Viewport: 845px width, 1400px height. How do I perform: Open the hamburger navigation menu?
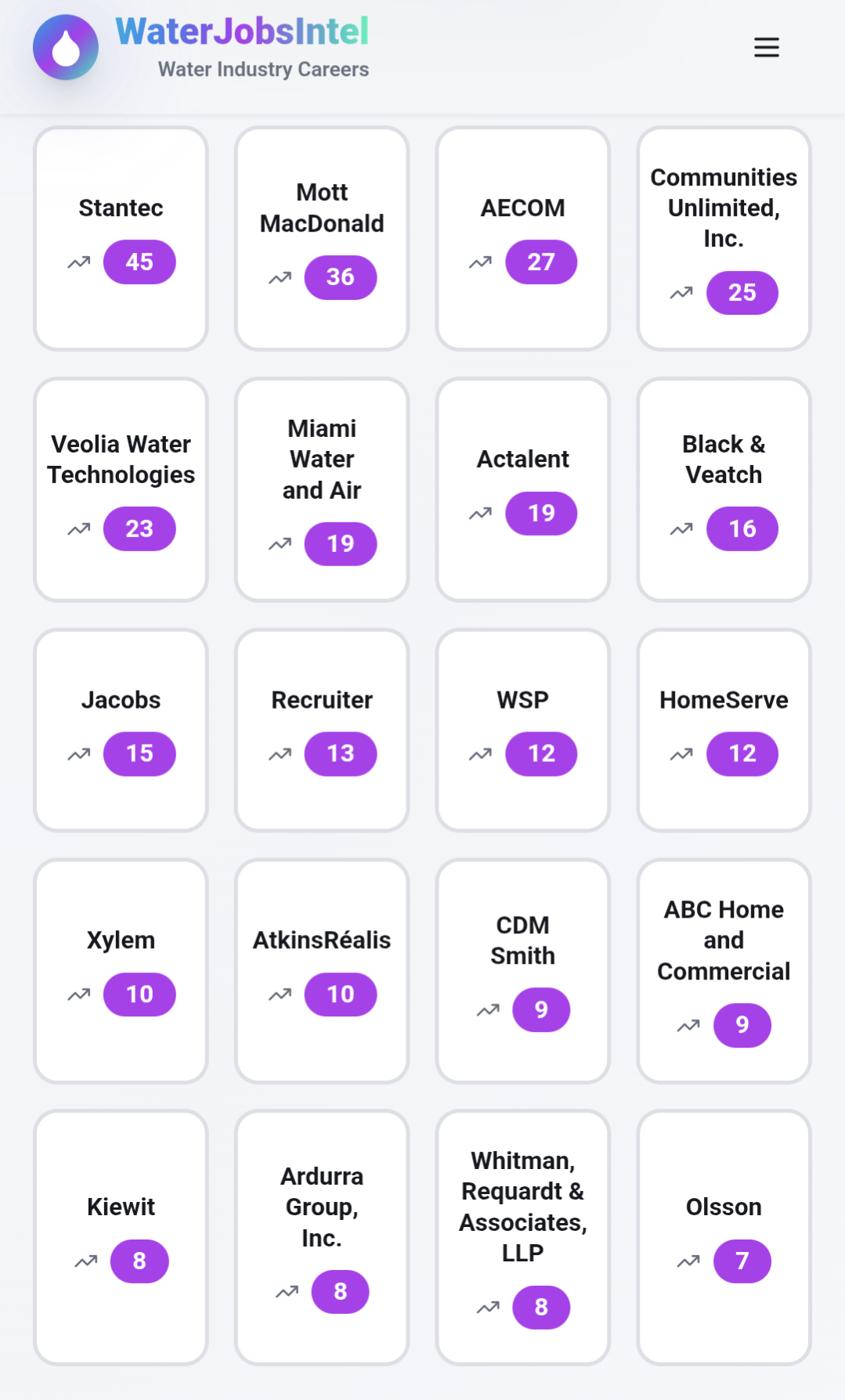(x=766, y=48)
